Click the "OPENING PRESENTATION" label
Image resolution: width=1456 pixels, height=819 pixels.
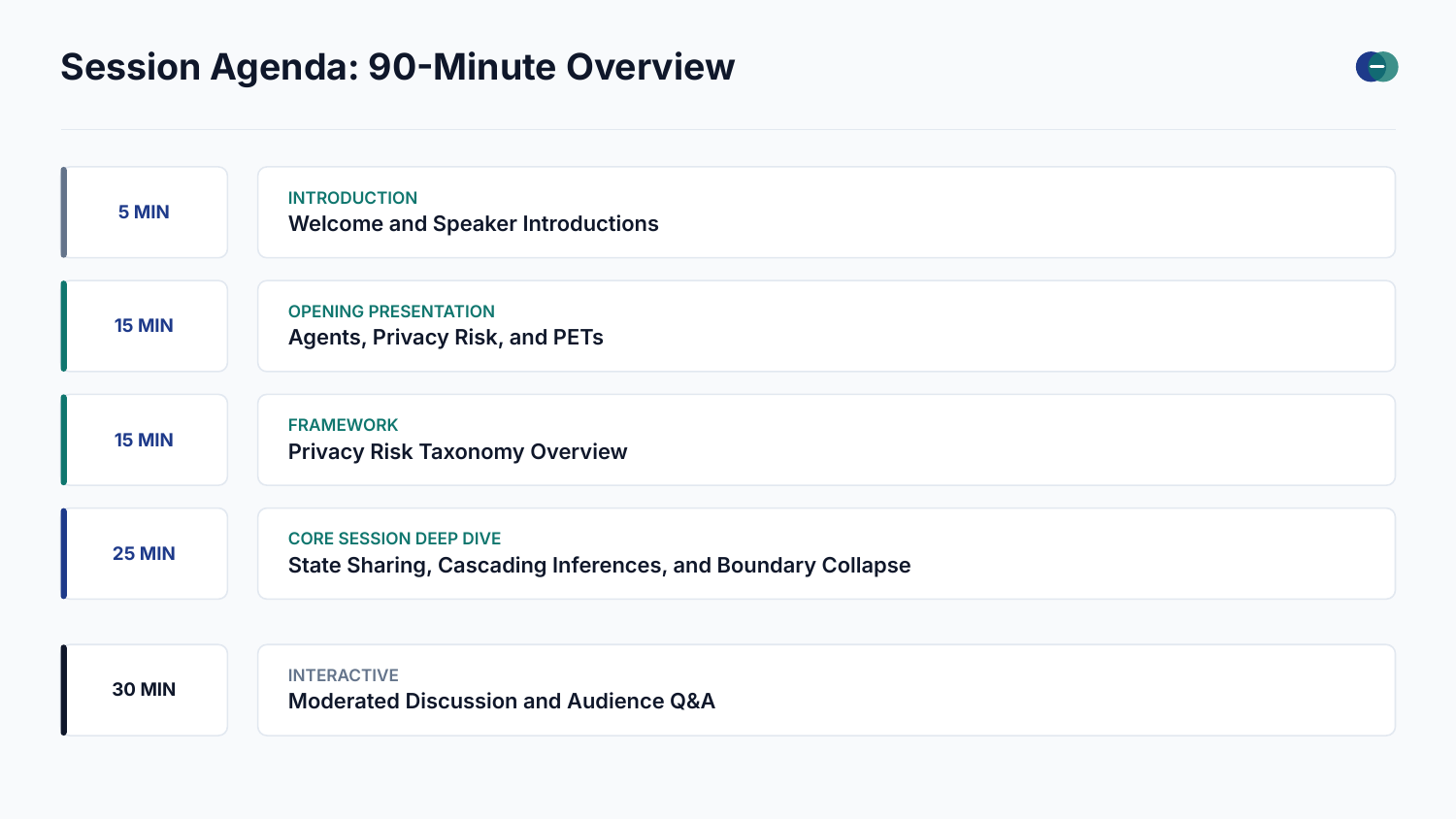point(391,311)
